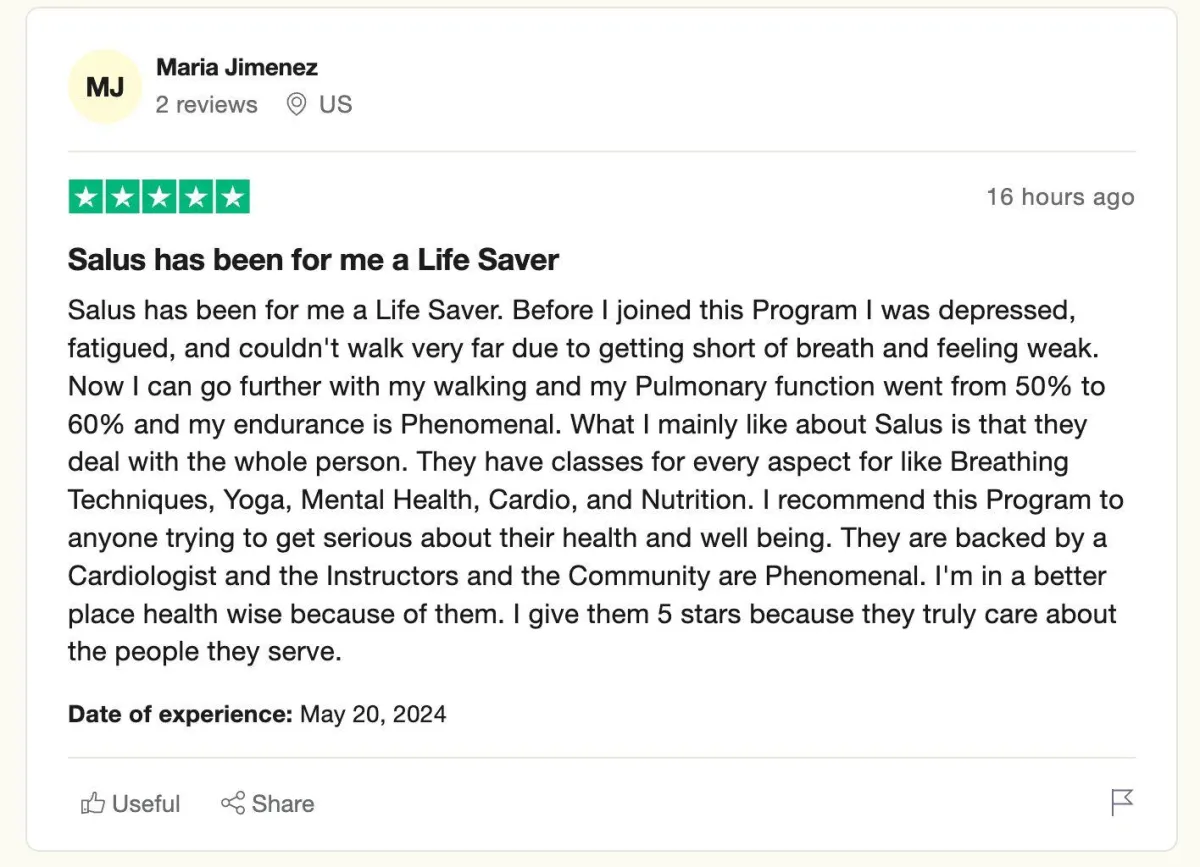Open the 'Salus has been for me a Life Saver' title

point(313,260)
